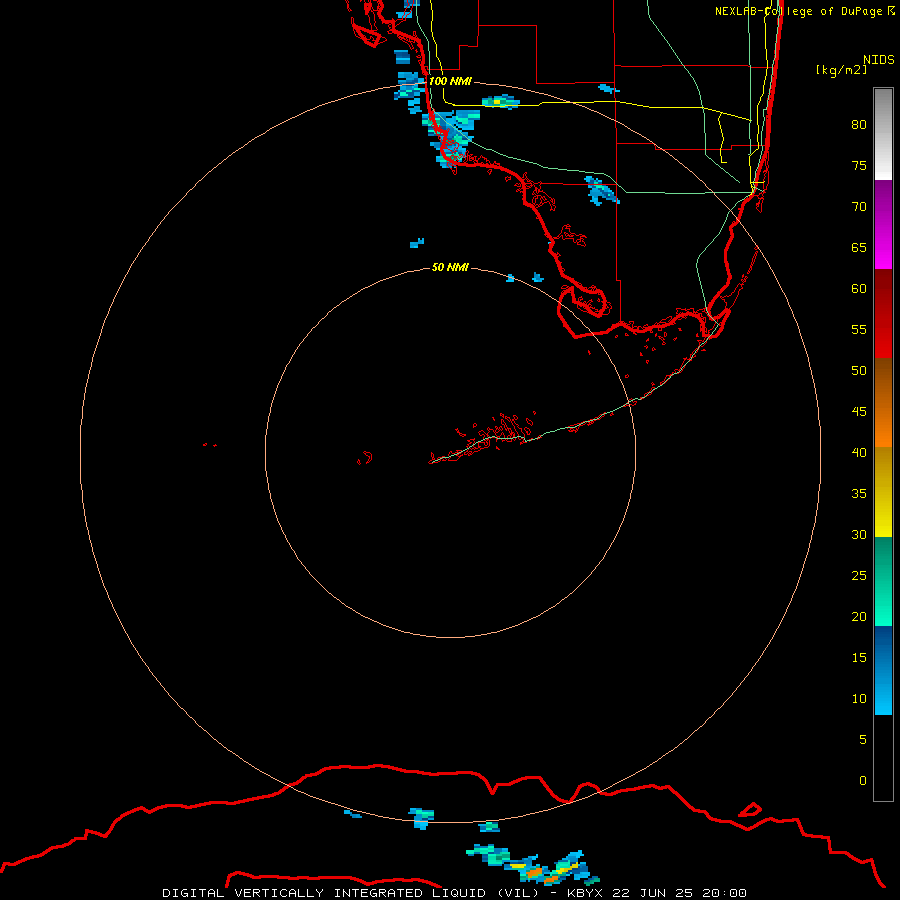Click the NIDS label
This screenshot has height=900, width=900.
click(x=879, y=60)
